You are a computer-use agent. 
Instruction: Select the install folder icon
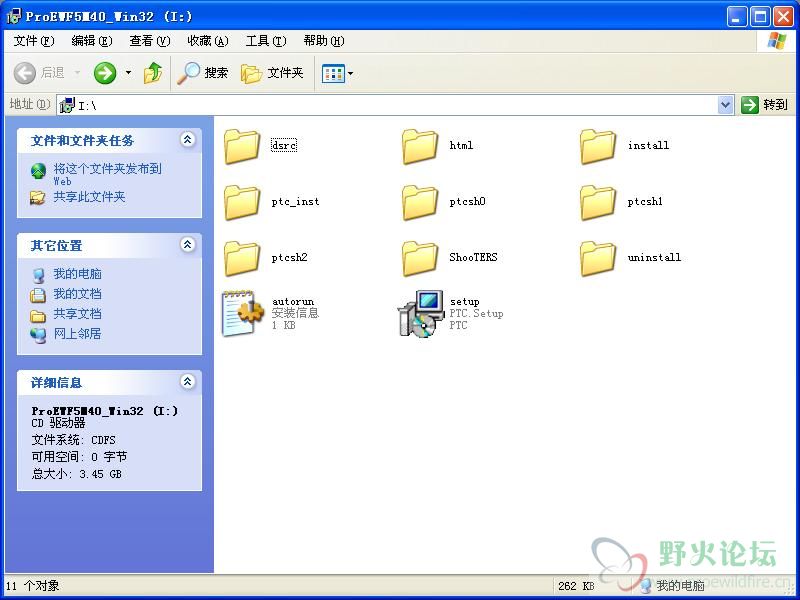[x=598, y=146]
